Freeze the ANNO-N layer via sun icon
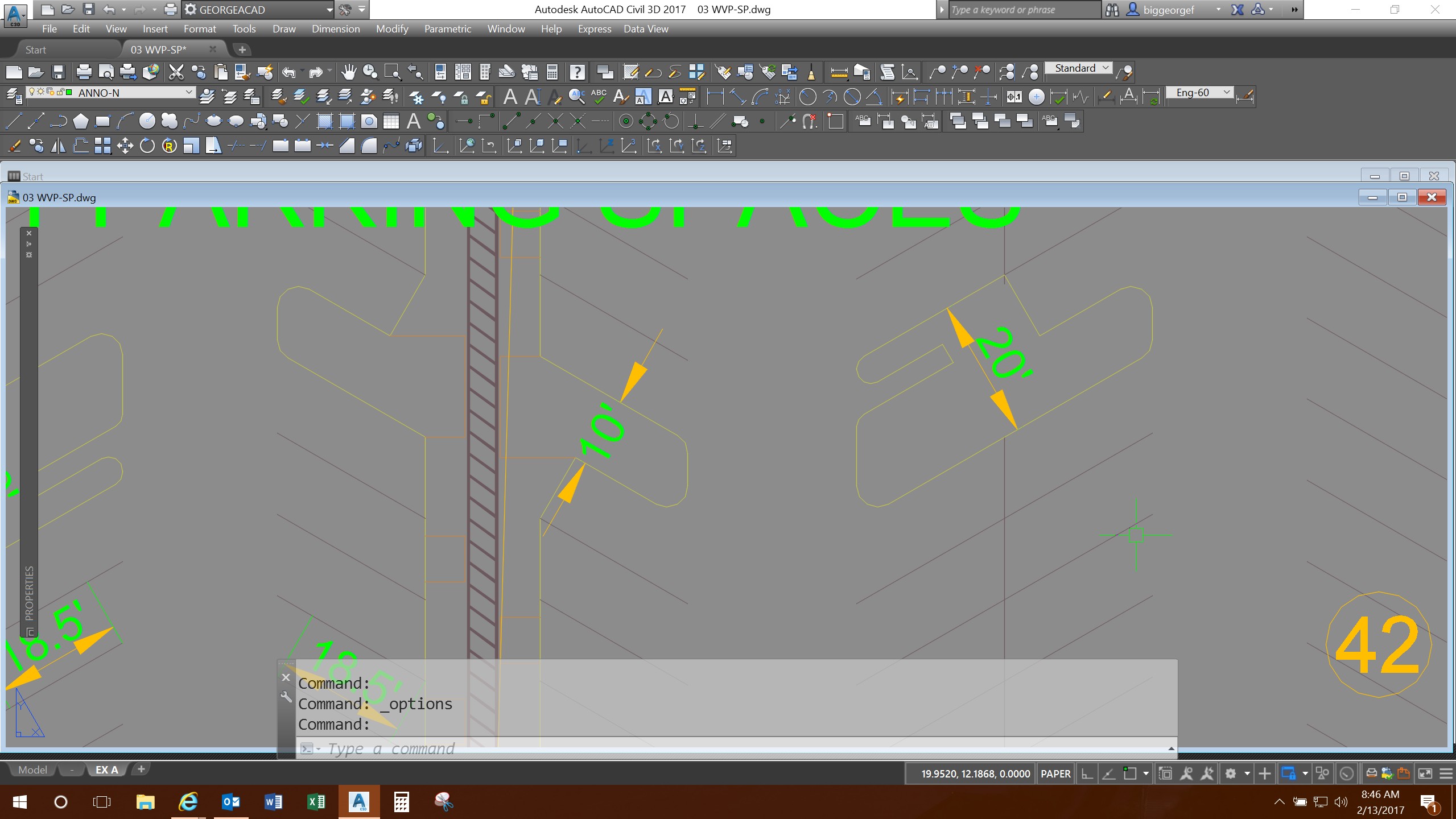Image resolution: width=1456 pixels, height=819 pixels. tap(40, 92)
